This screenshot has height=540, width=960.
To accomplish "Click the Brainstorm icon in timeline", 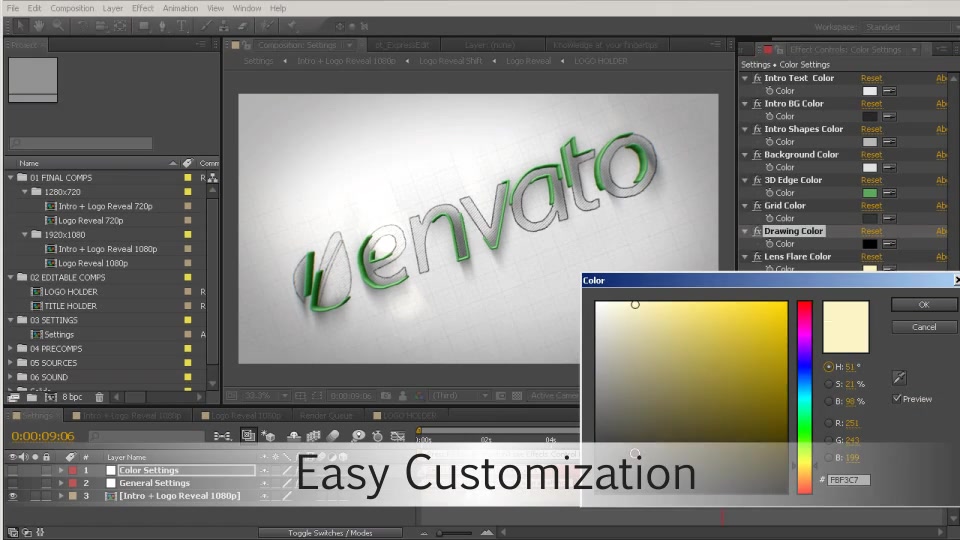I will click(358, 436).
